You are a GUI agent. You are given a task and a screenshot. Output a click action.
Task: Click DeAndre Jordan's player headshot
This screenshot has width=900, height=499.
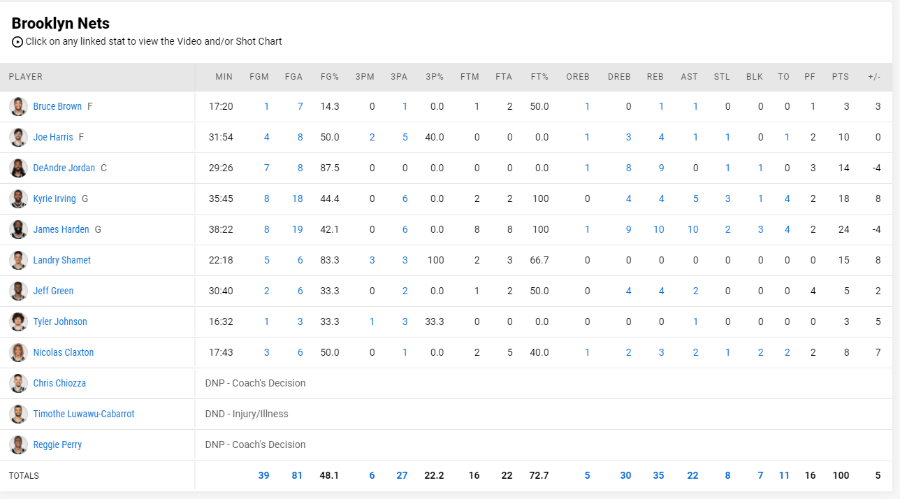point(18,168)
